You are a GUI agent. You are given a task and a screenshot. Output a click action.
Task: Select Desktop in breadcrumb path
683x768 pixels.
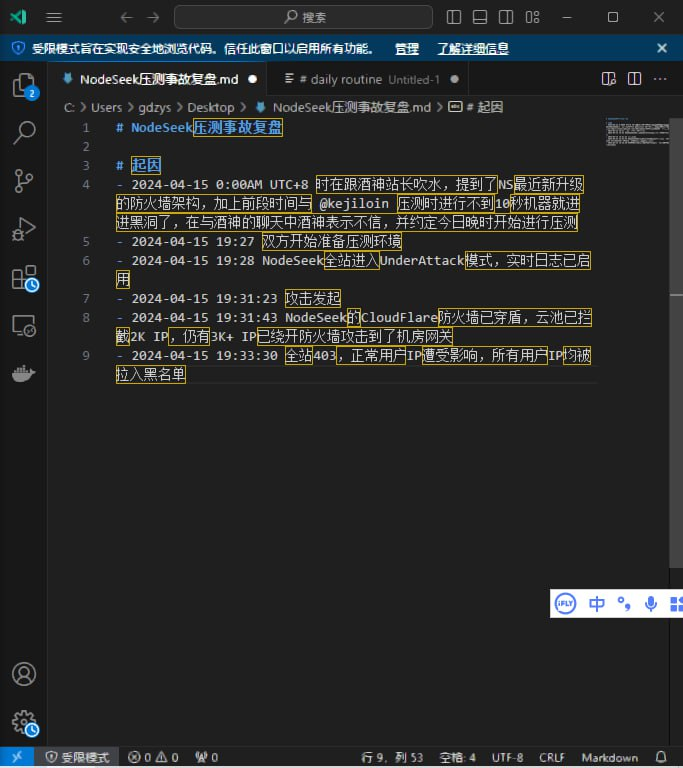click(211, 107)
